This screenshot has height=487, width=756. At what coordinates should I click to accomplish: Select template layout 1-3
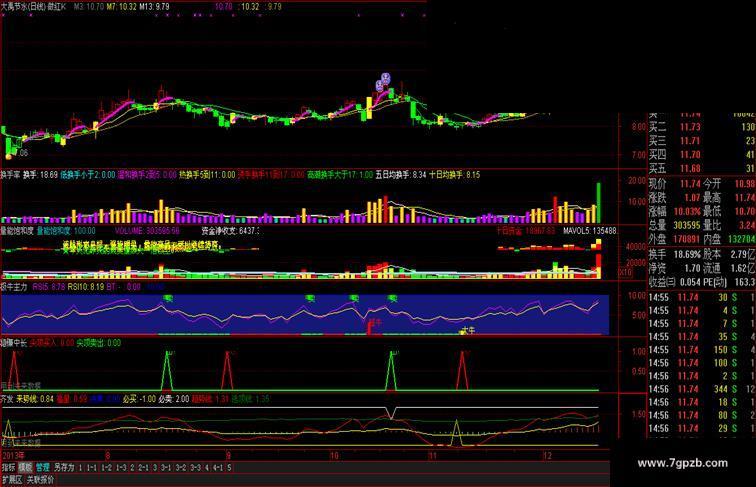pos(121,468)
